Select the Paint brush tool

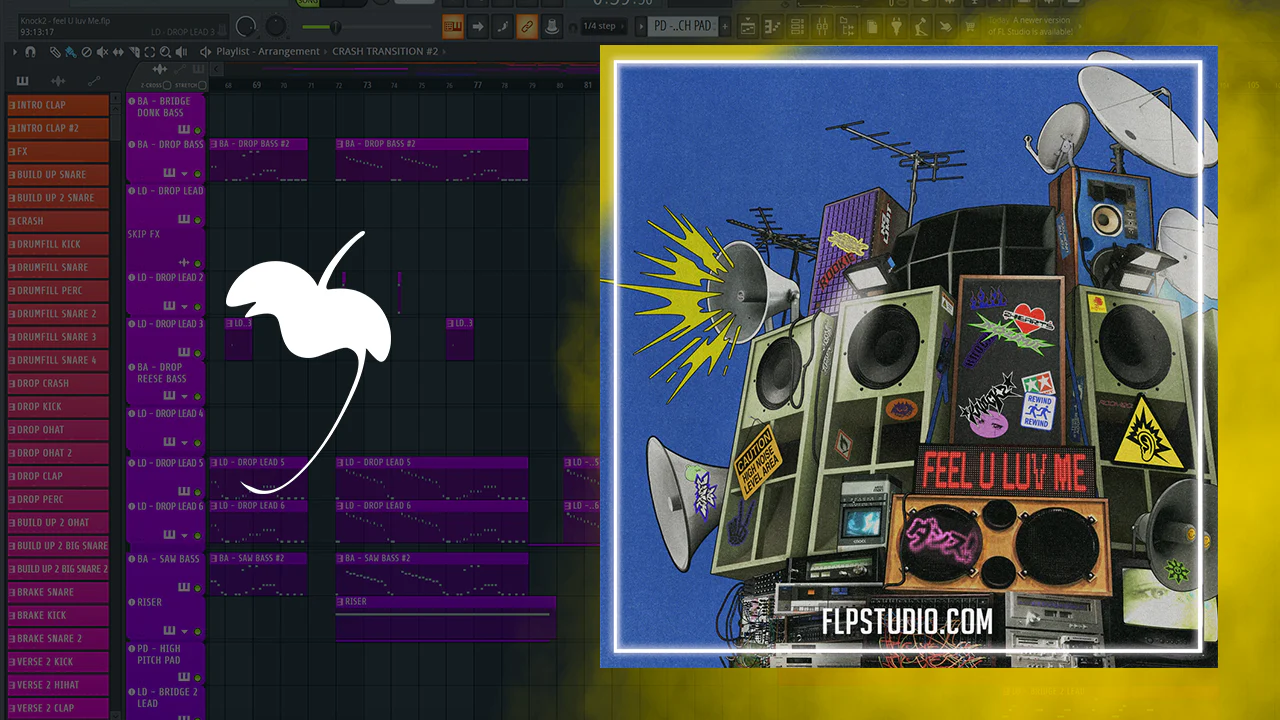click(69, 51)
